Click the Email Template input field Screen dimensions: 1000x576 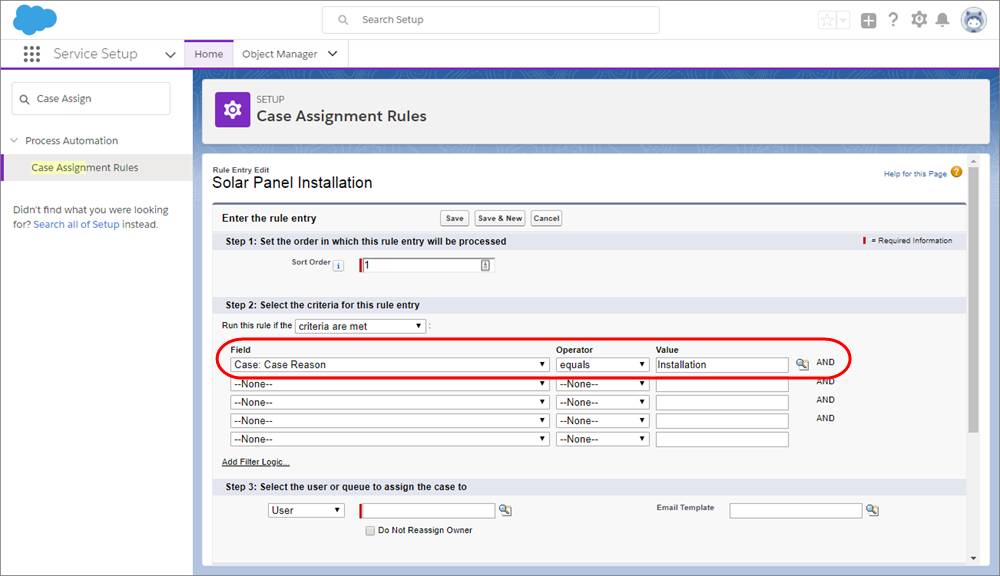pos(796,510)
